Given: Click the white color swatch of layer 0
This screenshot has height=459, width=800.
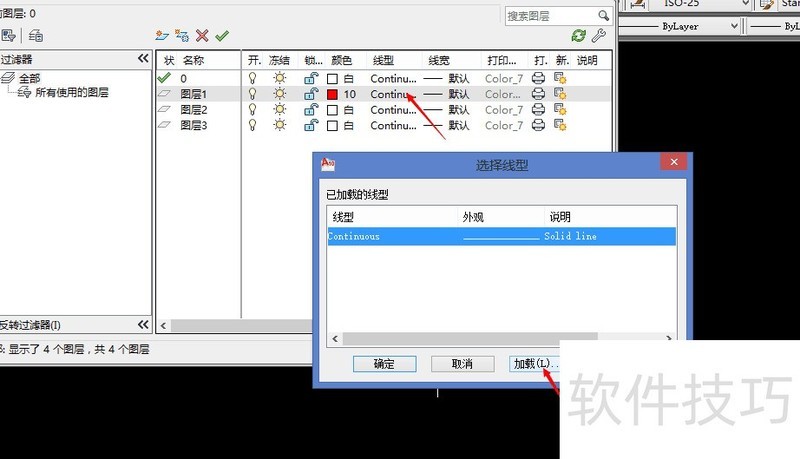Looking at the screenshot, I should click(332, 79).
